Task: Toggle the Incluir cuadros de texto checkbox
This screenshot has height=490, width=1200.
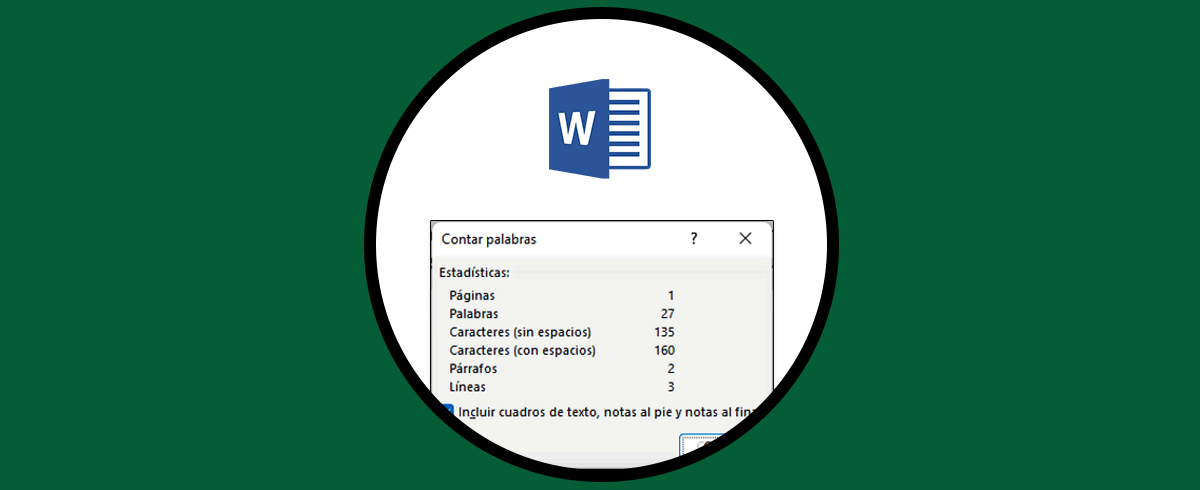Action: coord(448,411)
